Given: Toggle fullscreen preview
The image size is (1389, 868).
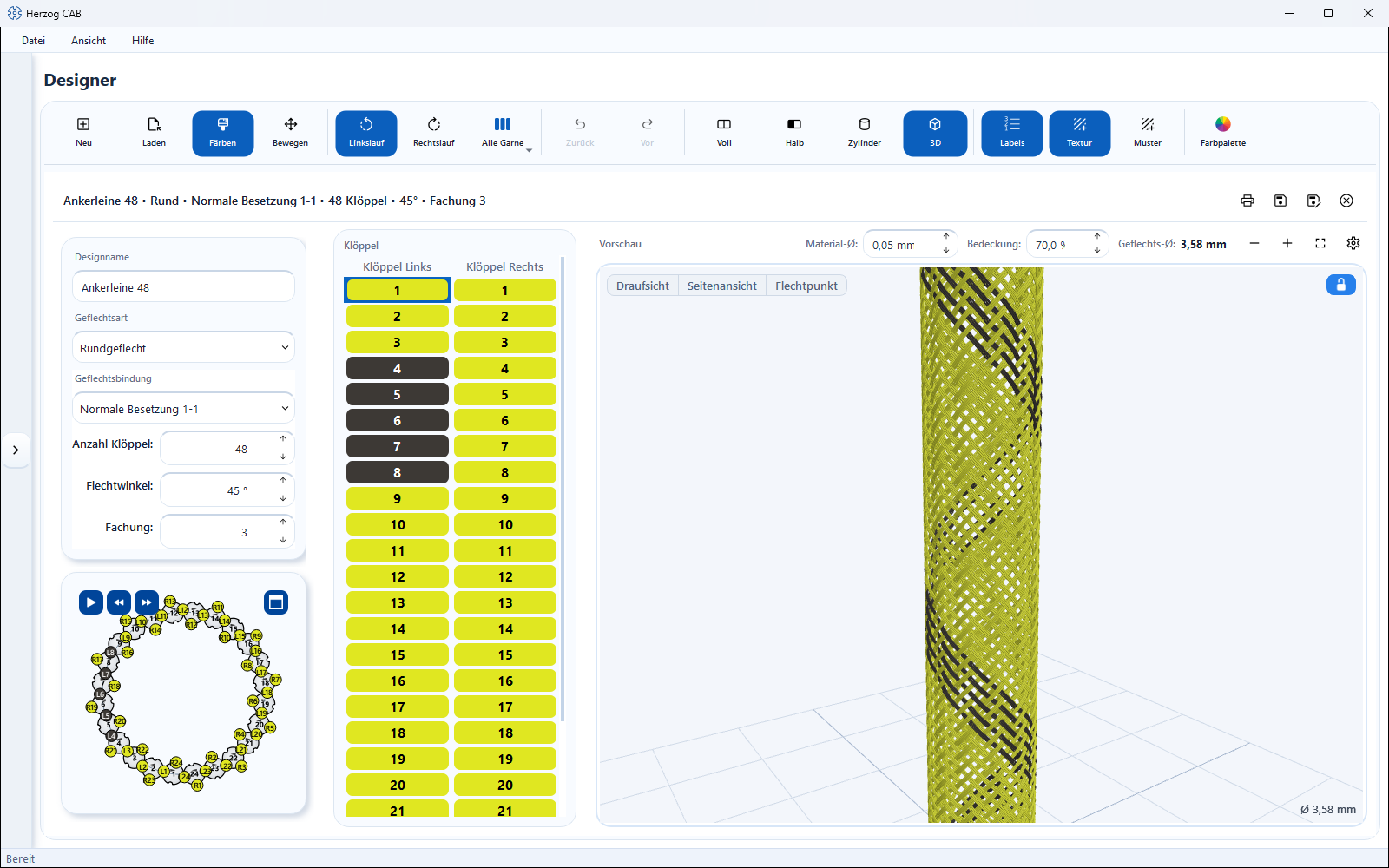Looking at the screenshot, I should 1320,243.
